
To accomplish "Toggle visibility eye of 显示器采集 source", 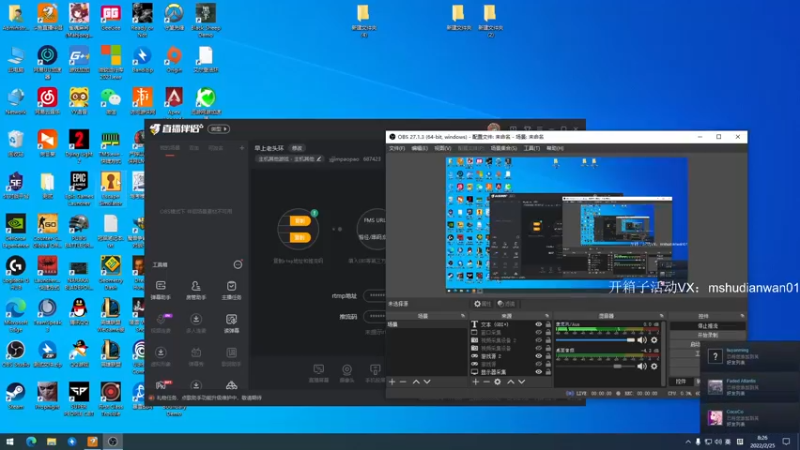I will 538,372.
